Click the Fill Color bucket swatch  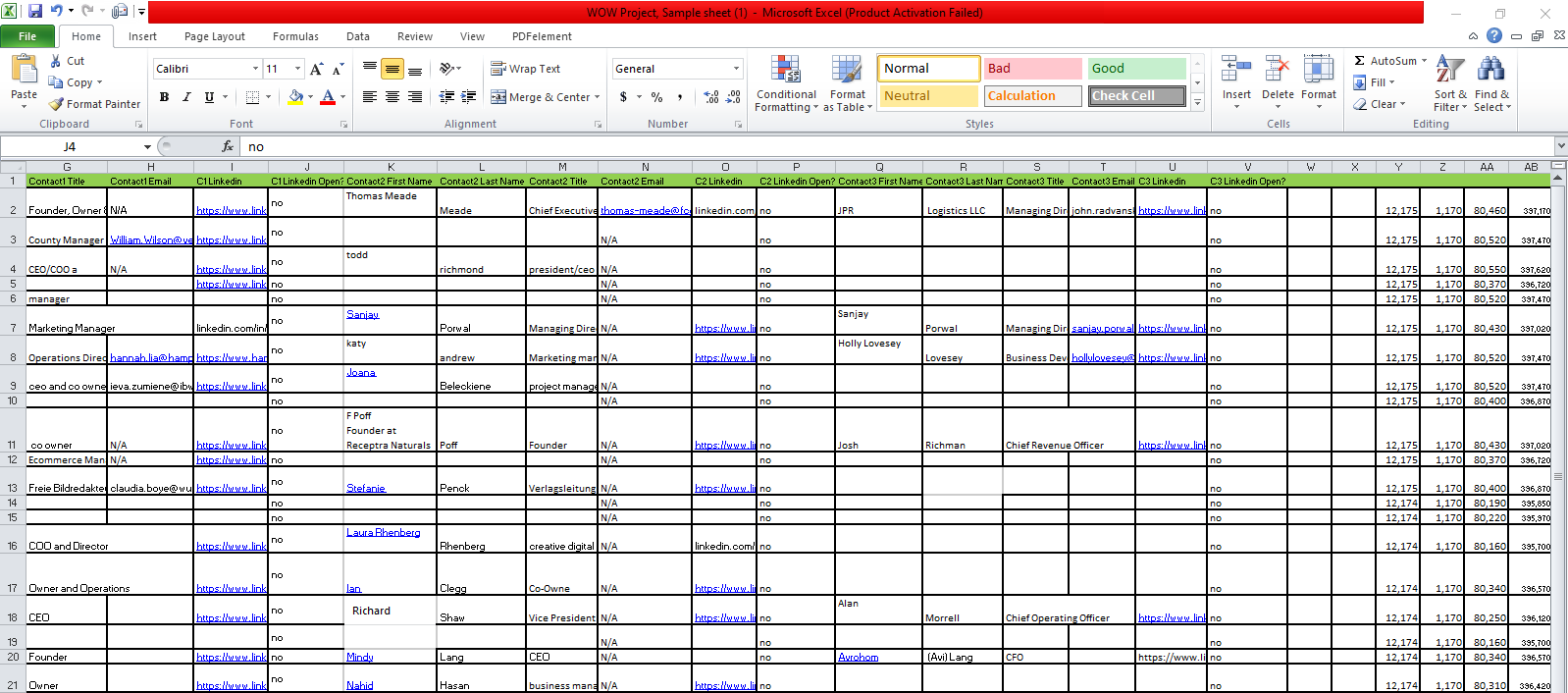pyautogui.click(x=295, y=97)
